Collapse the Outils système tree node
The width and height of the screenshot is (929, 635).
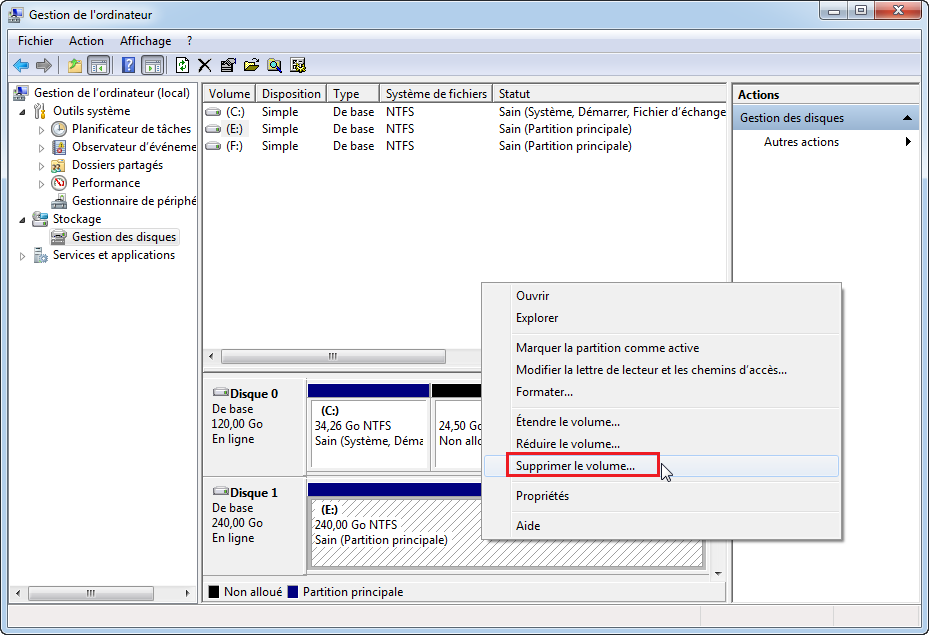pos(23,112)
